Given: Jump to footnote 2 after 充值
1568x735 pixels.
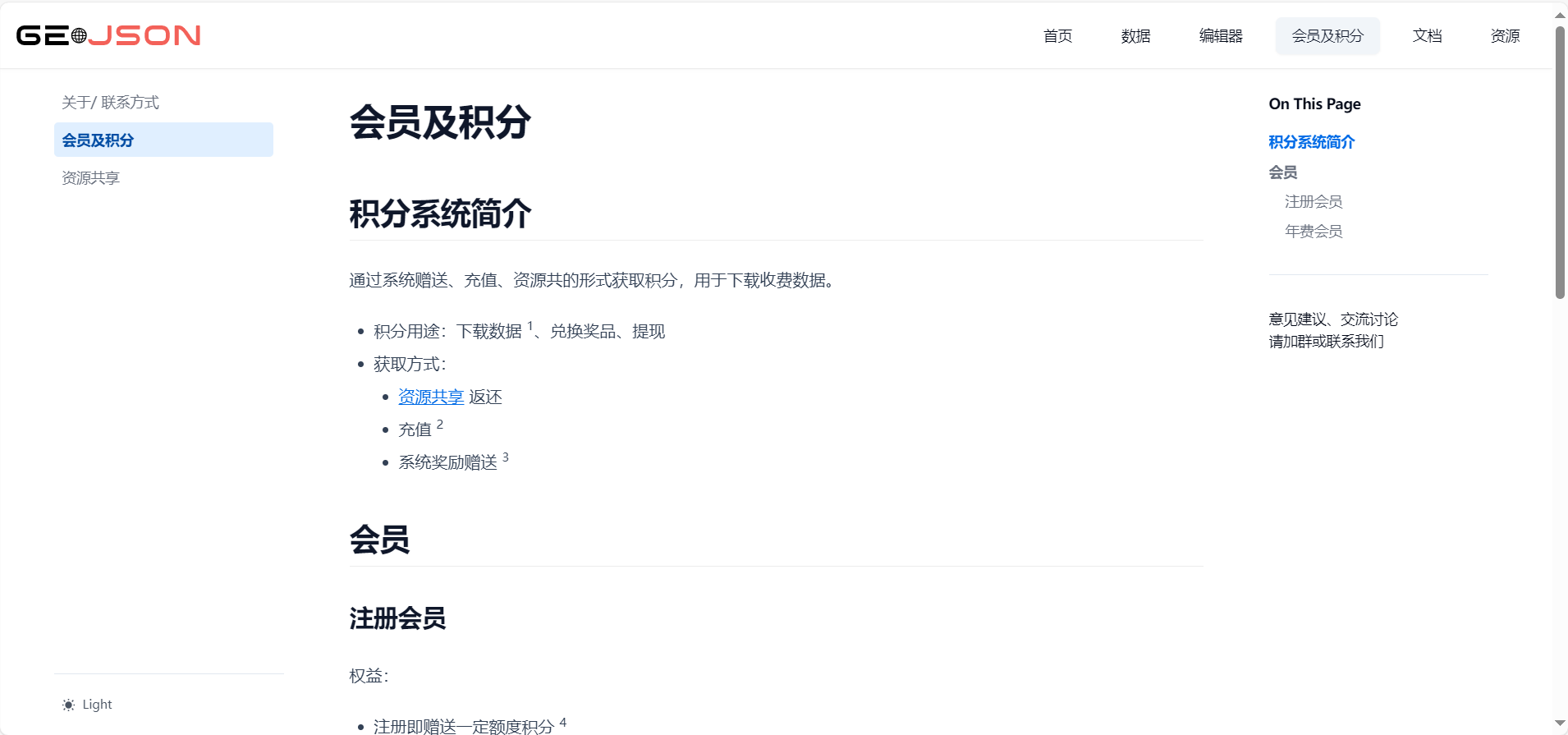Looking at the screenshot, I should 439,425.
